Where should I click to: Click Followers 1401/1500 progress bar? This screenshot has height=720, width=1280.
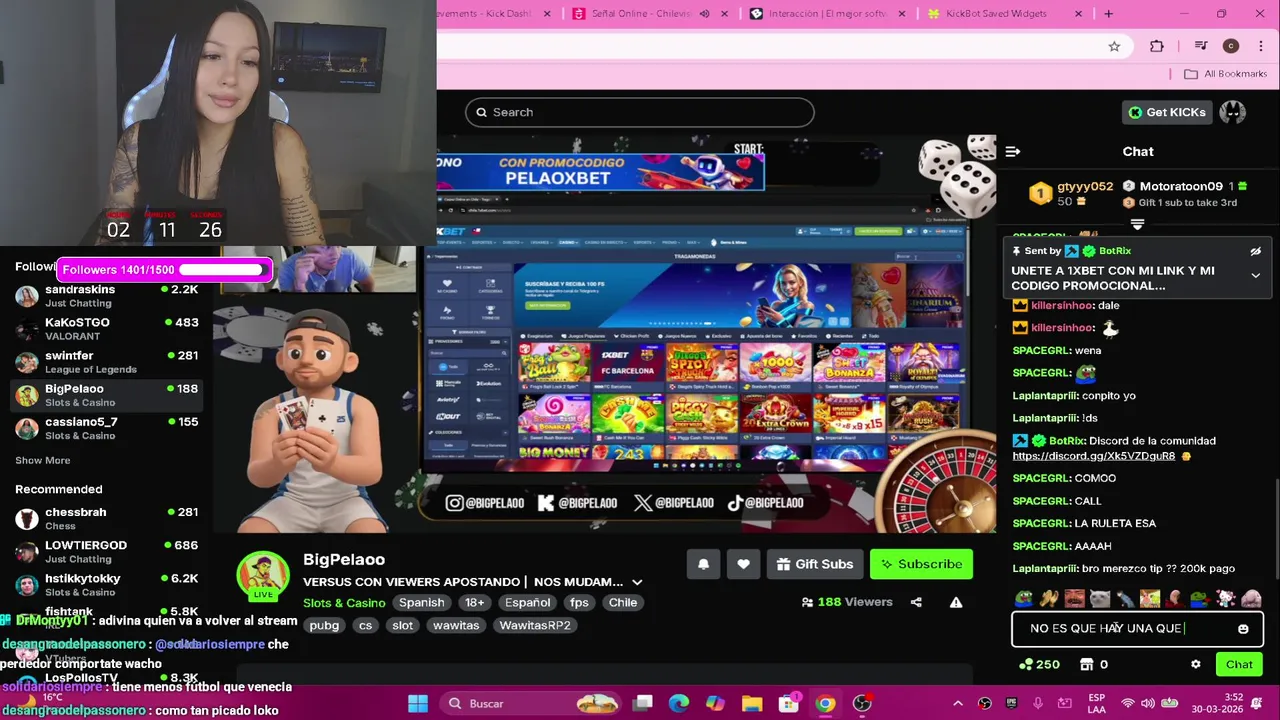tap(165, 269)
